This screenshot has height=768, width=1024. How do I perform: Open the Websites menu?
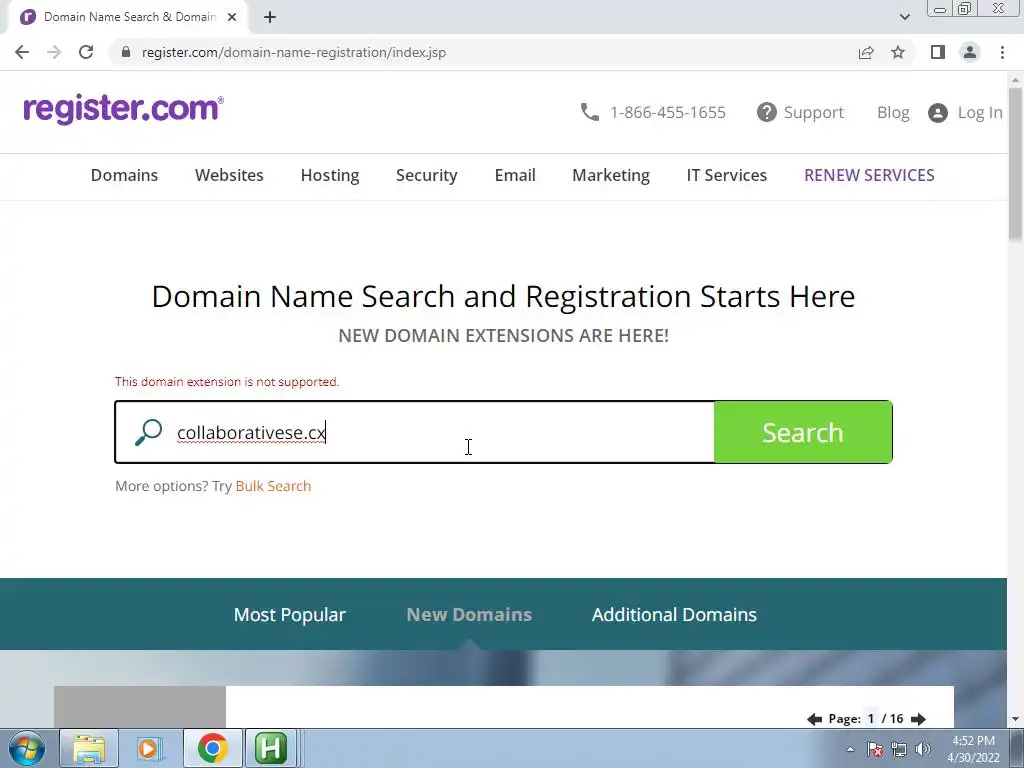tap(229, 175)
